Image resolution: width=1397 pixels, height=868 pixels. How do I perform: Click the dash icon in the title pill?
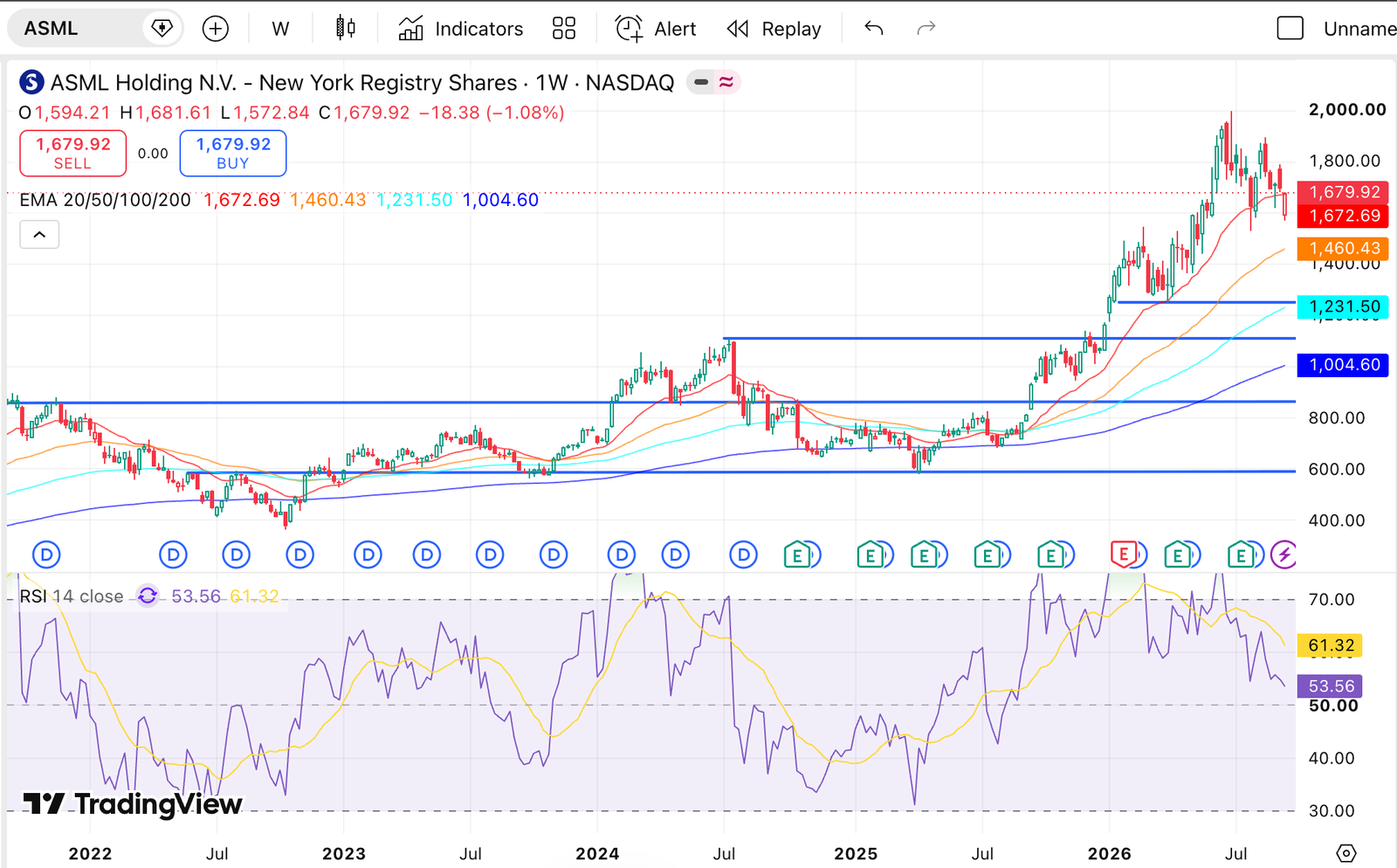coord(701,82)
